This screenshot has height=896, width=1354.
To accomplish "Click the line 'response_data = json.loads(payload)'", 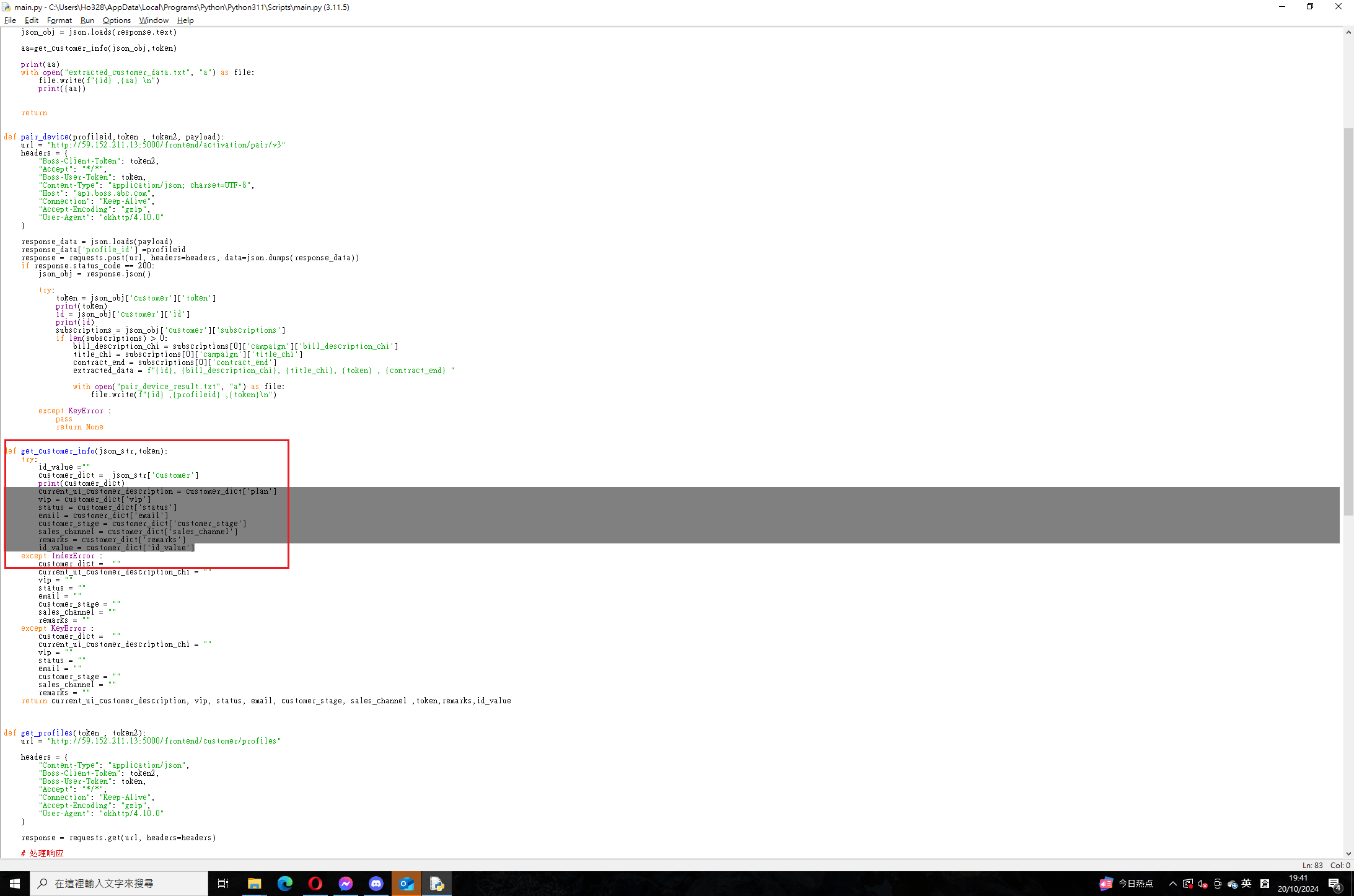I will point(97,242).
